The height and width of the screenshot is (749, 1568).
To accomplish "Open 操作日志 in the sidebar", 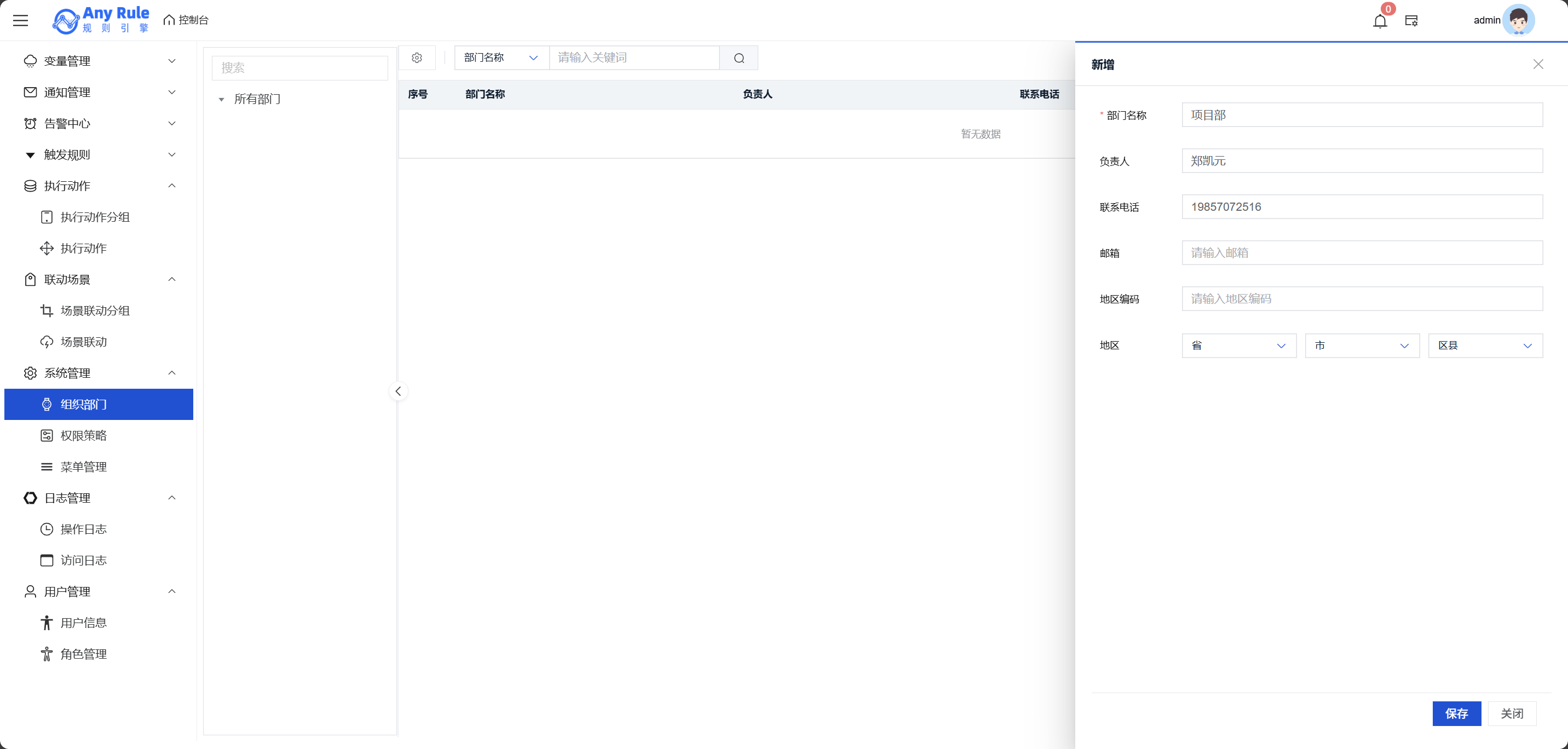I will [x=84, y=529].
